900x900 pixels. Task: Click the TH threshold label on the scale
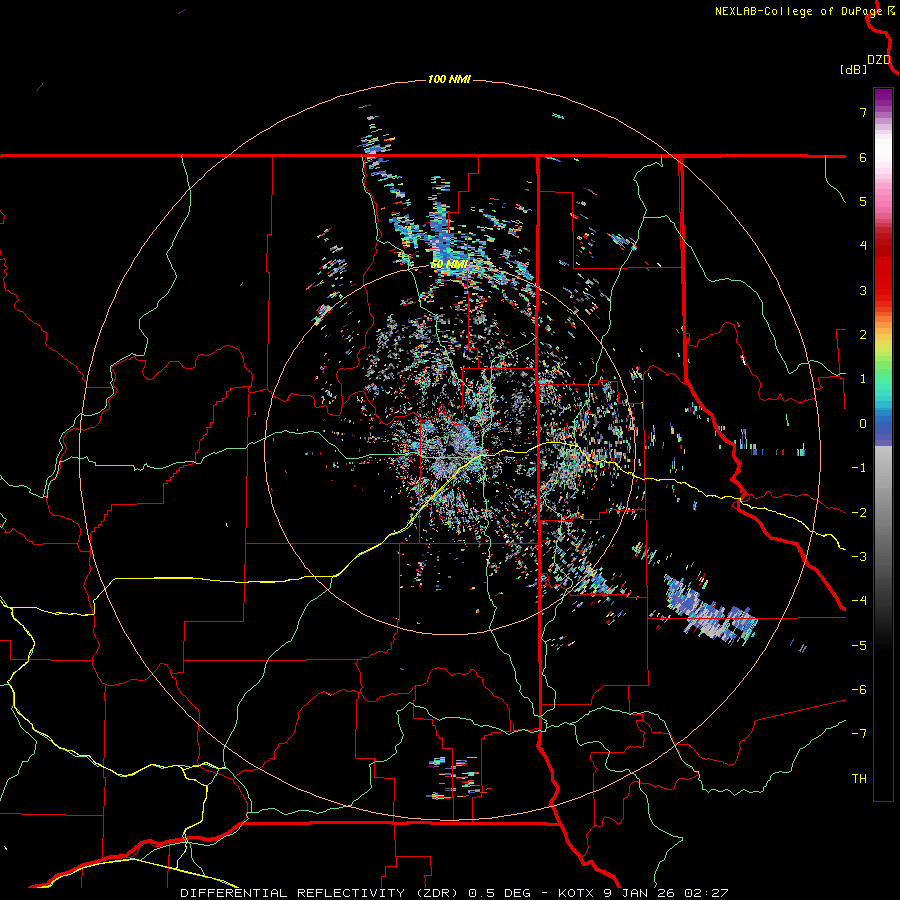coord(859,779)
